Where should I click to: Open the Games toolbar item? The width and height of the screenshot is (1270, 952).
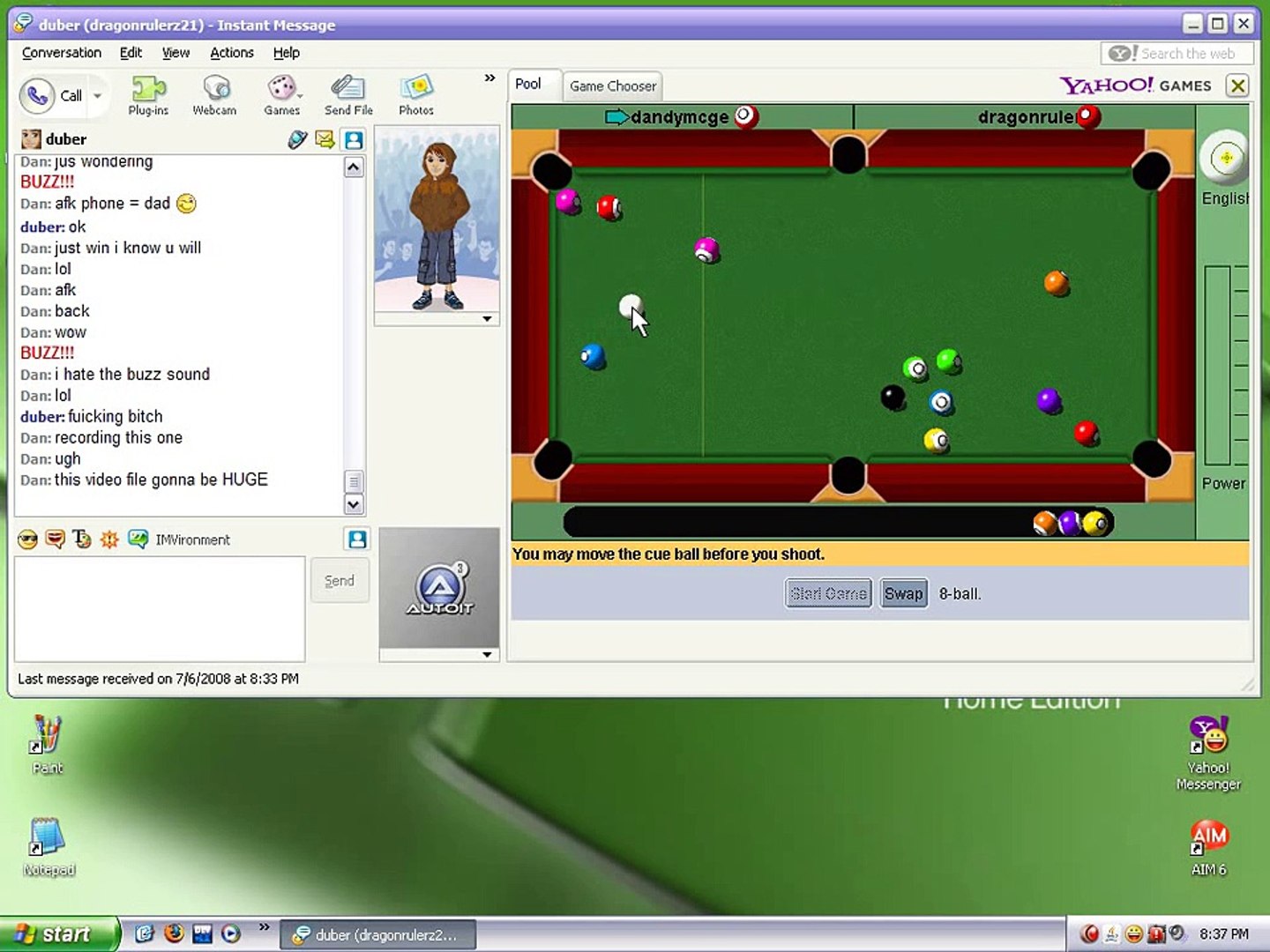click(x=282, y=95)
